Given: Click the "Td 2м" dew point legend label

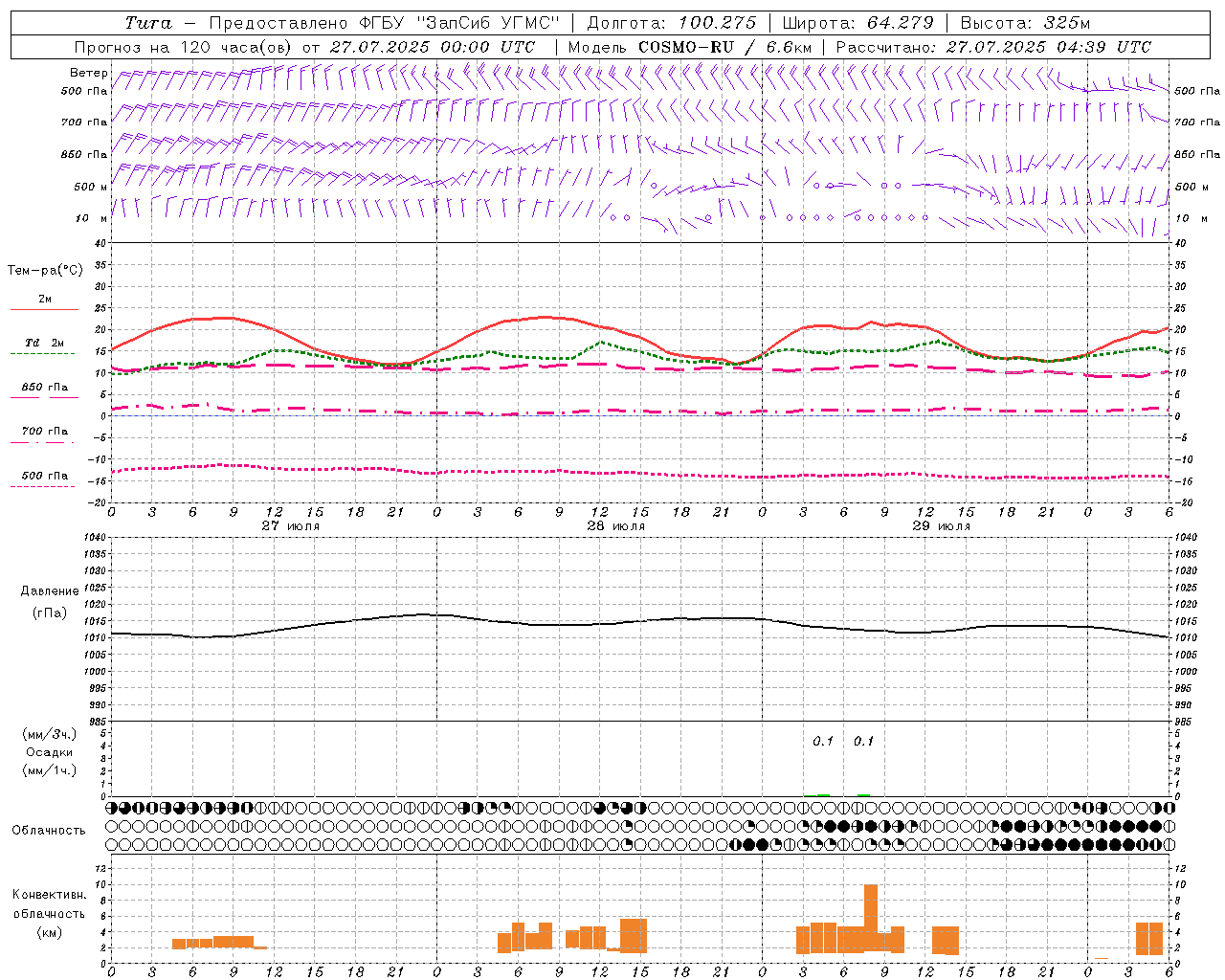Looking at the screenshot, I should point(44,343).
